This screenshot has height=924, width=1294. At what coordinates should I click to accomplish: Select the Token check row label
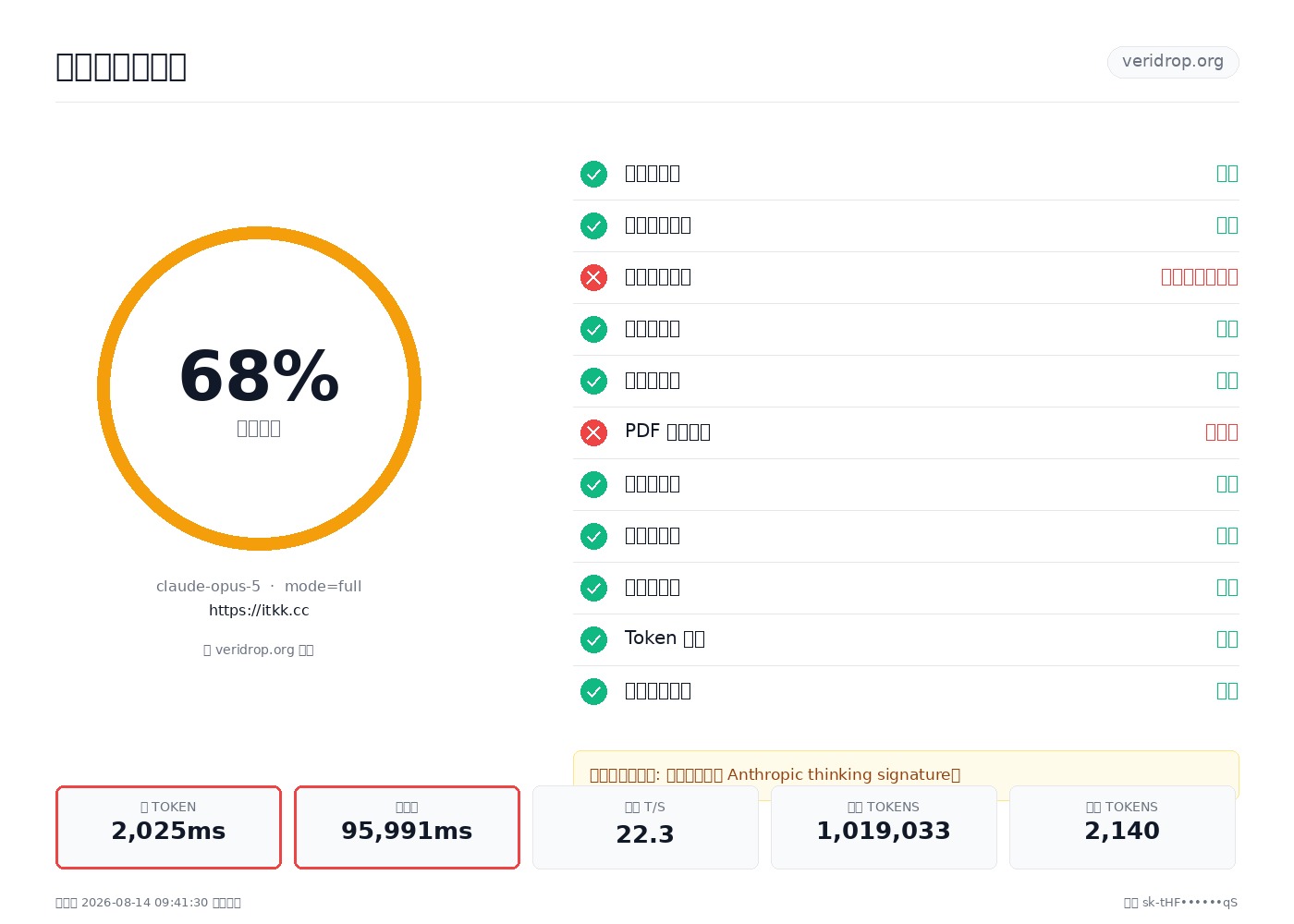[x=665, y=638]
